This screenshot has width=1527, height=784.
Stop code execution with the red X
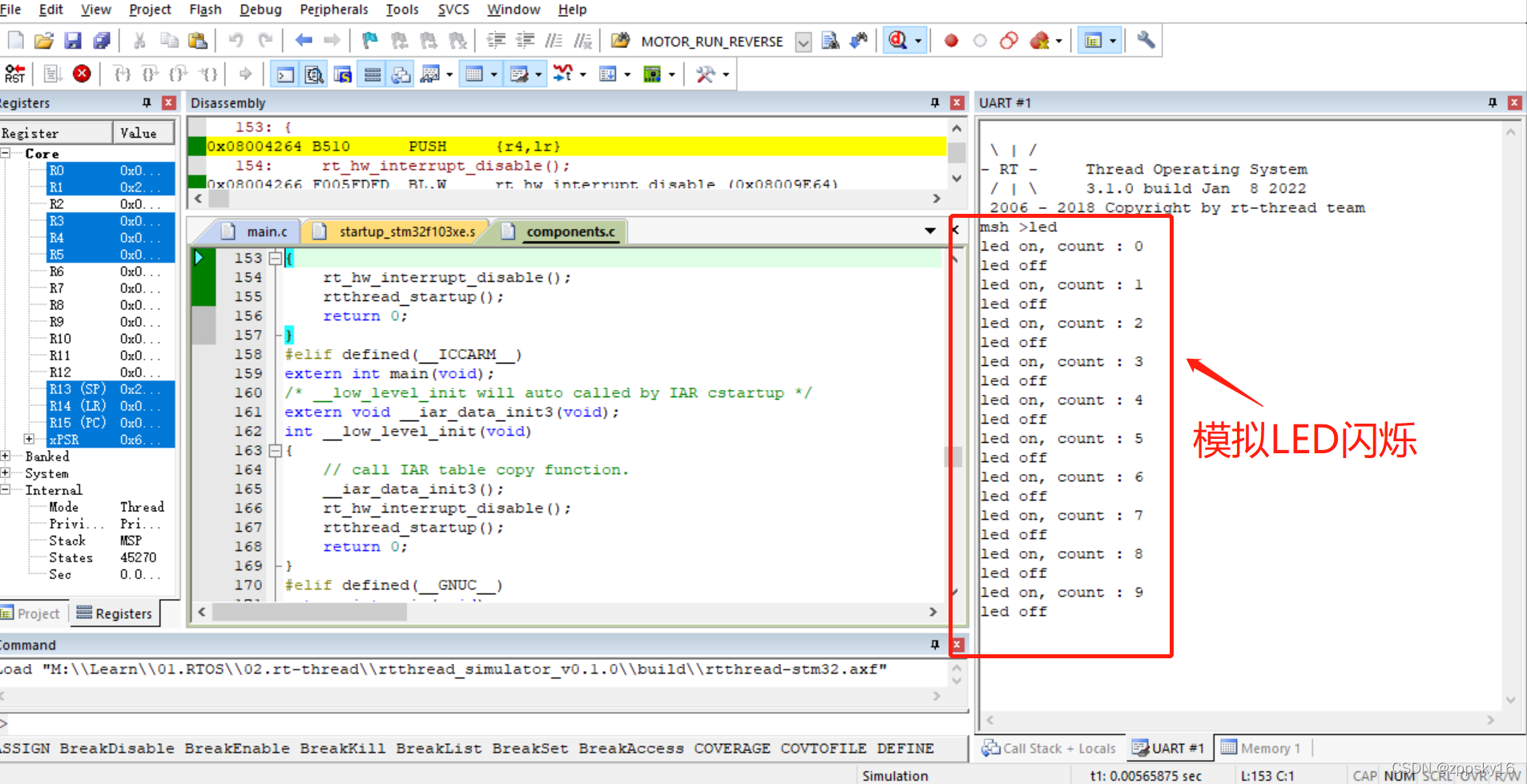coord(82,74)
